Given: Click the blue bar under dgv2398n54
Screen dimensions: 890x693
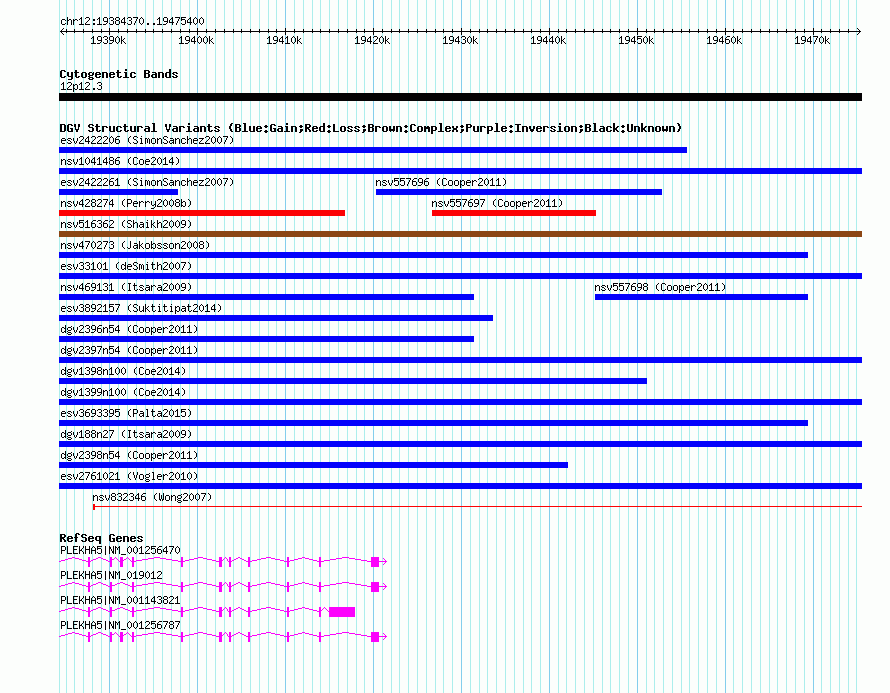Looking at the screenshot, I should (313, 465).
